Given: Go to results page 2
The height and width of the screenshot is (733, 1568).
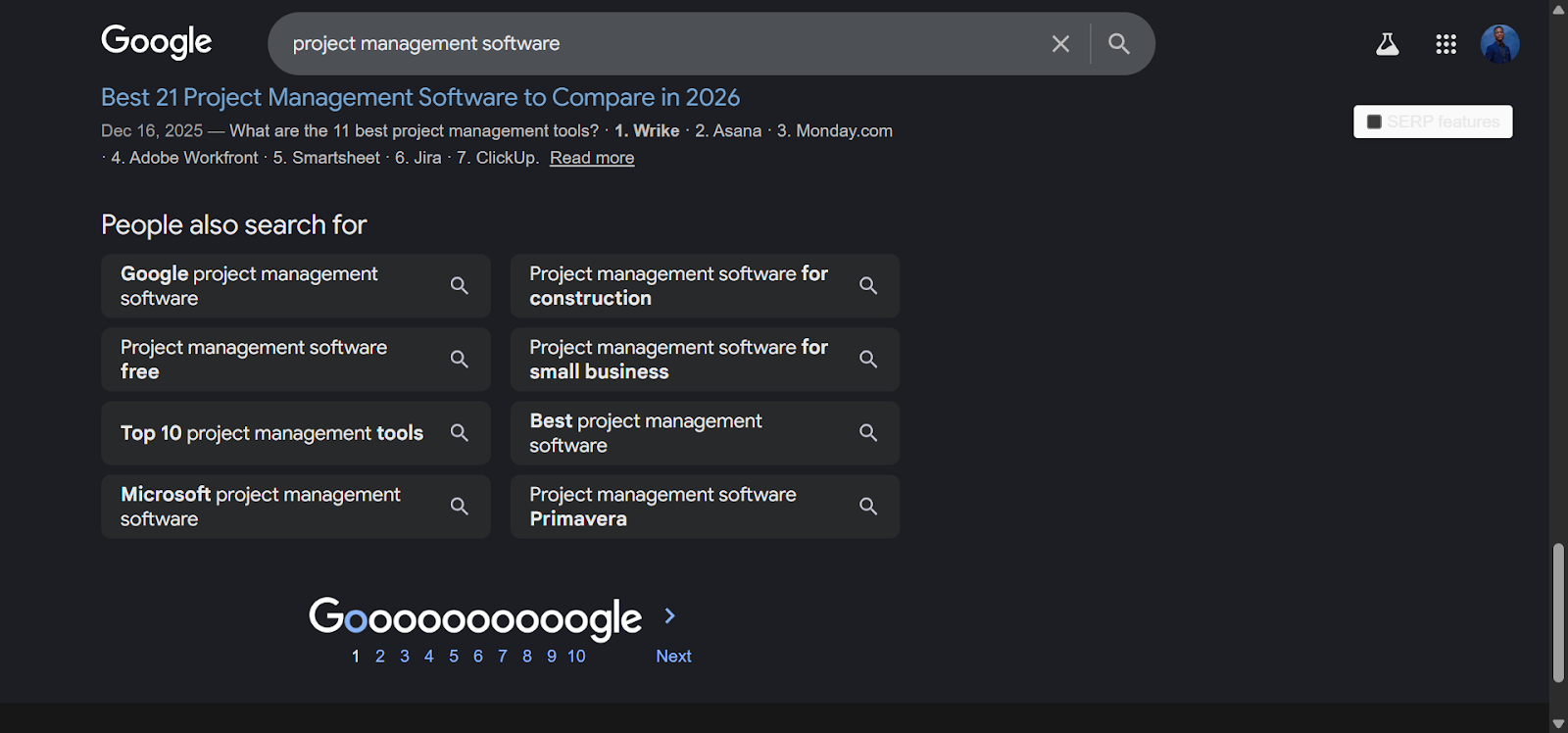Looking at the screenshot, I should 380,657.
